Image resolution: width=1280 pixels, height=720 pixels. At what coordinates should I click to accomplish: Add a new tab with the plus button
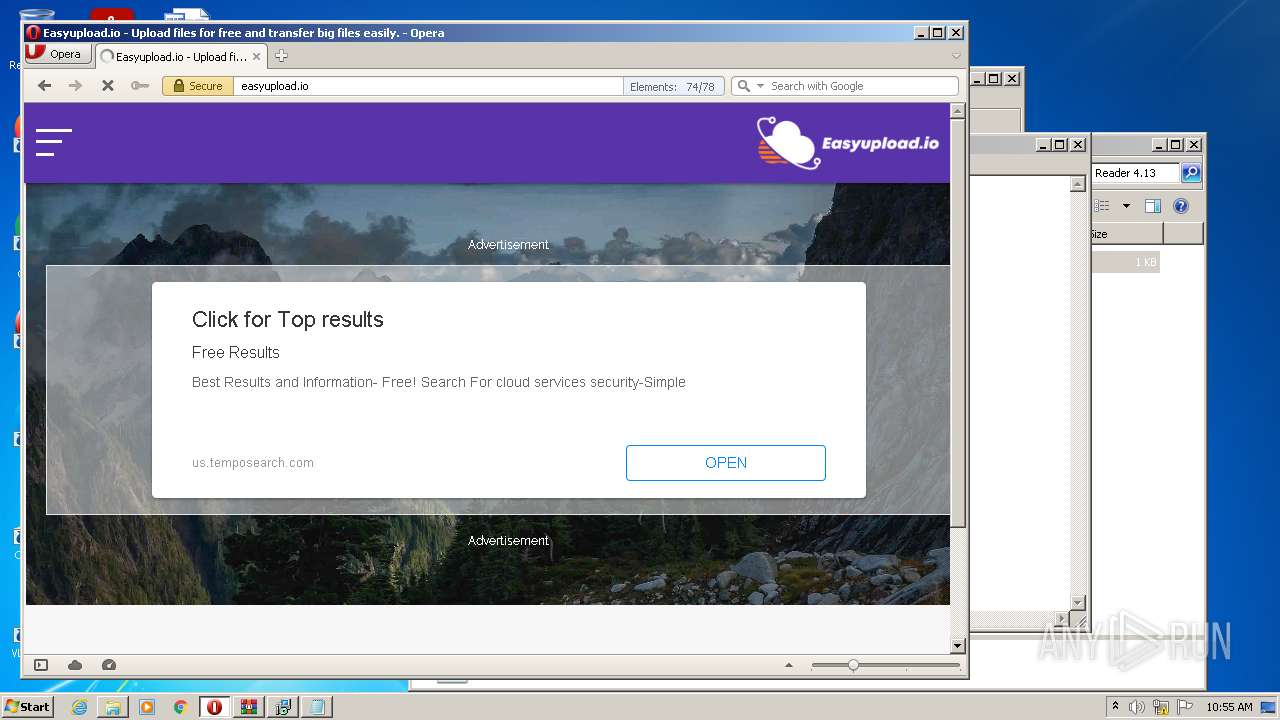pos(281,56)
